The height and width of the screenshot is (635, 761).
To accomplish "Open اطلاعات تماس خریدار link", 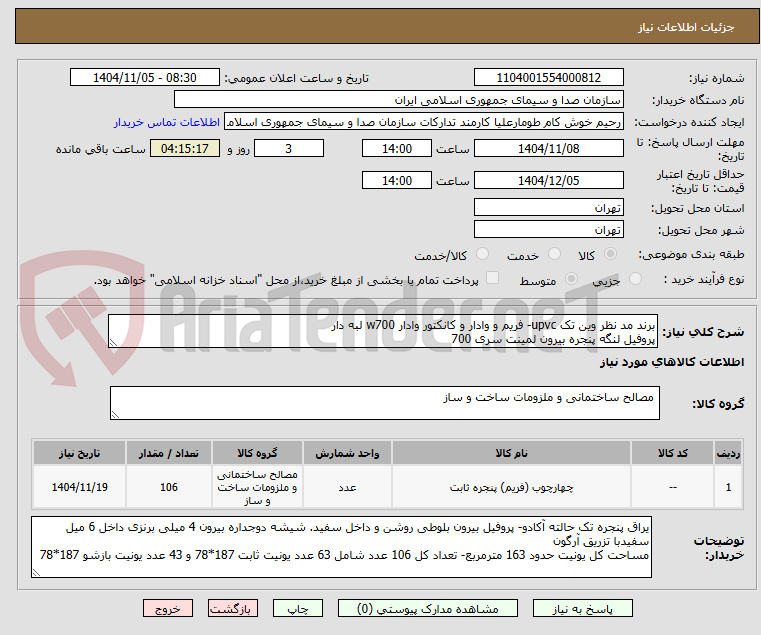I will (x=167, y=122).
